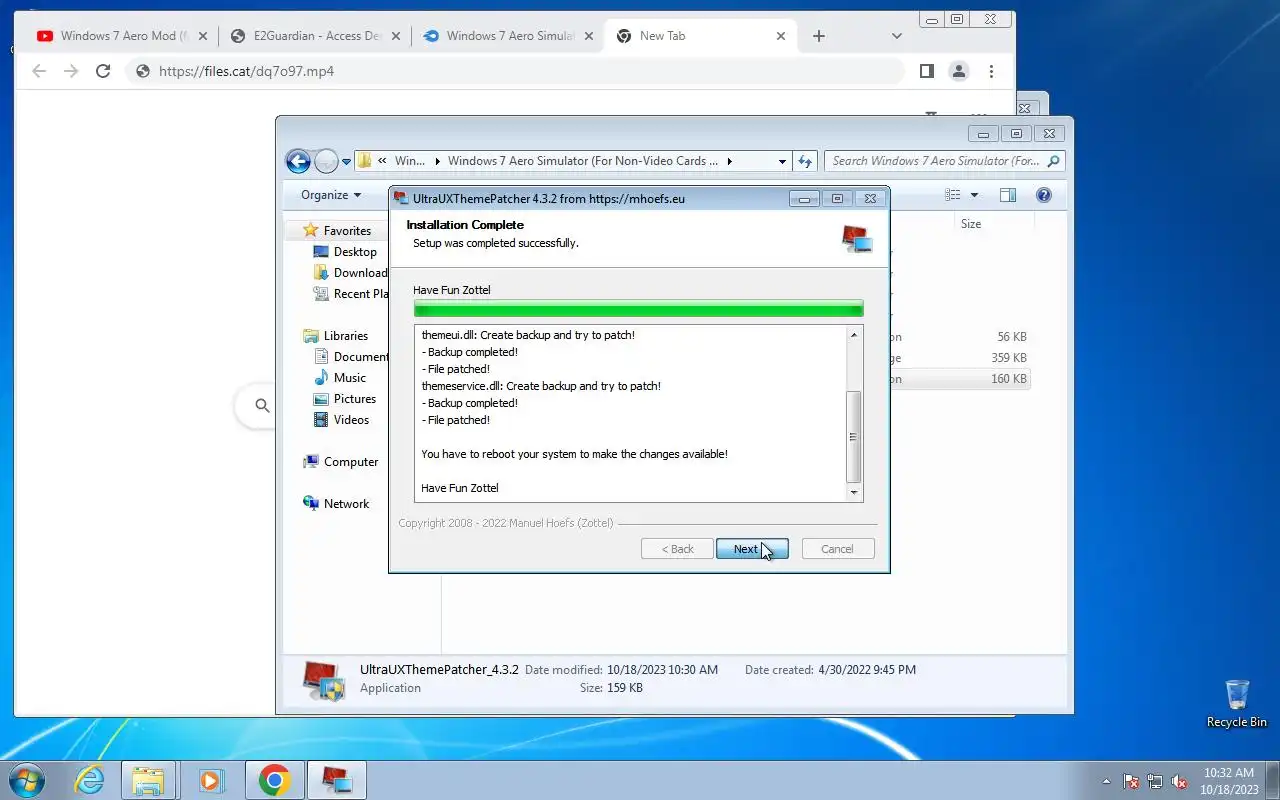Click 'themeui.dll: Create backup' log line

[528, 335]
